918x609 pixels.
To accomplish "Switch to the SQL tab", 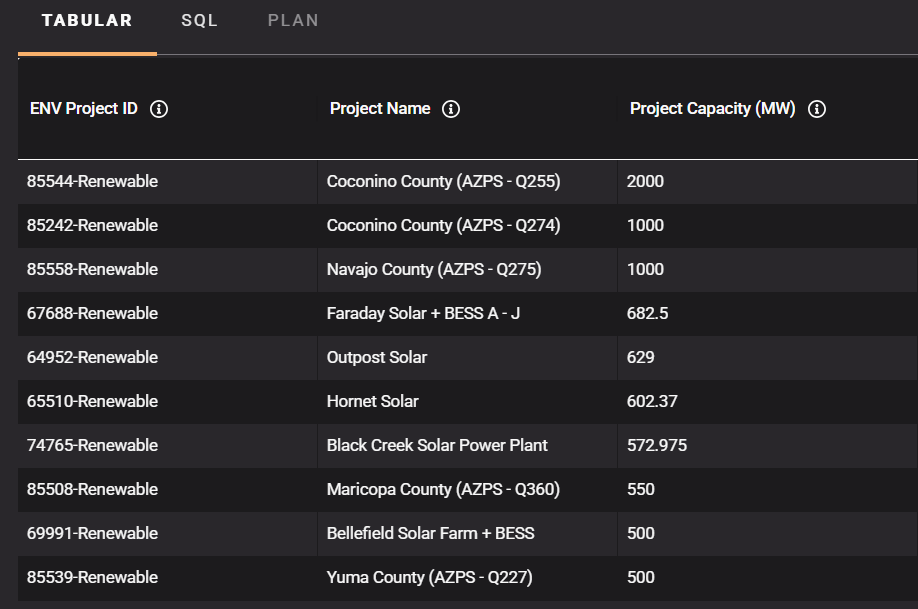I will pos(199,21).
